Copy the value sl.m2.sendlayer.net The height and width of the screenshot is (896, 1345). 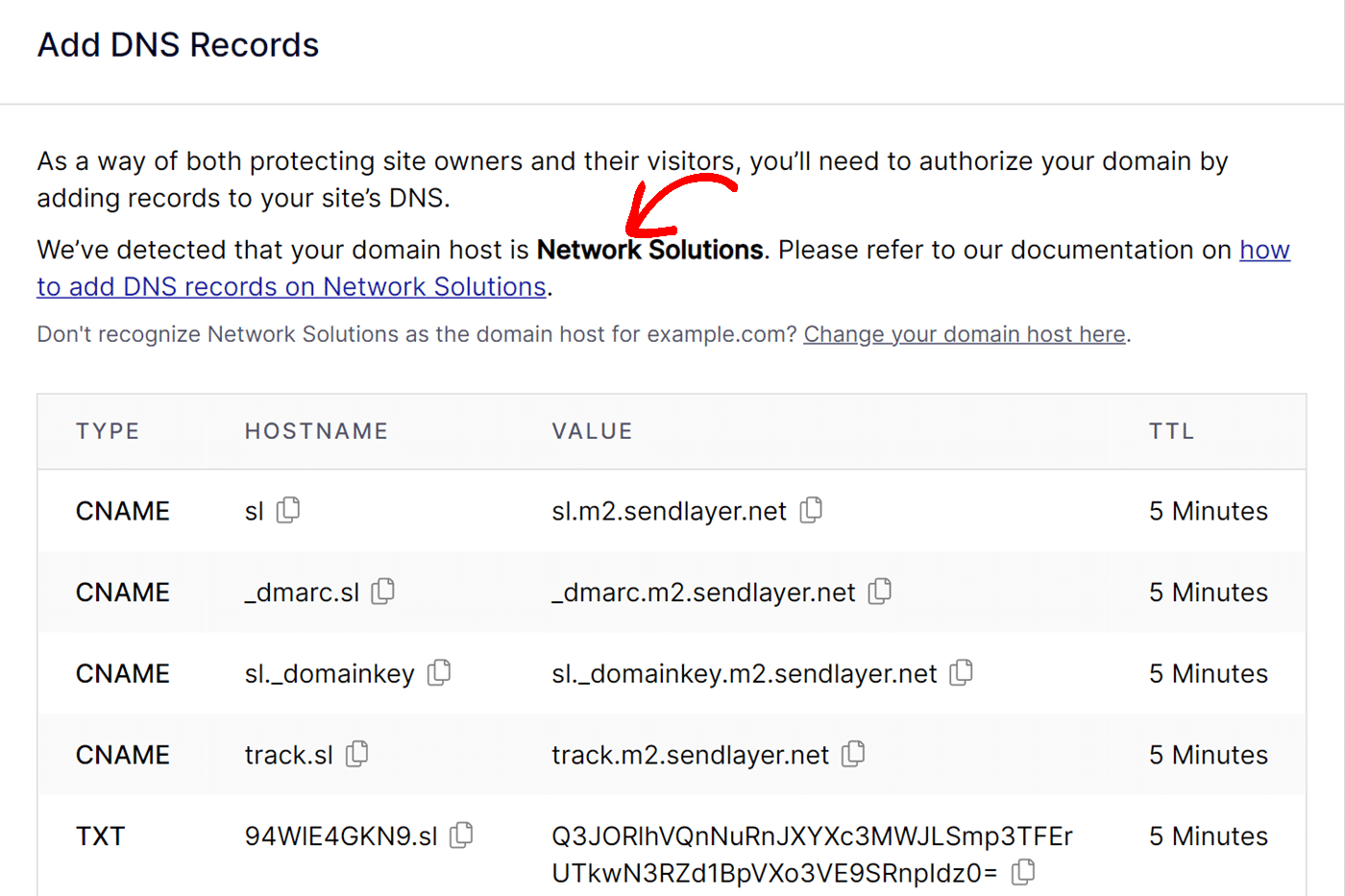pyautogui.click(x=812, y=510)
